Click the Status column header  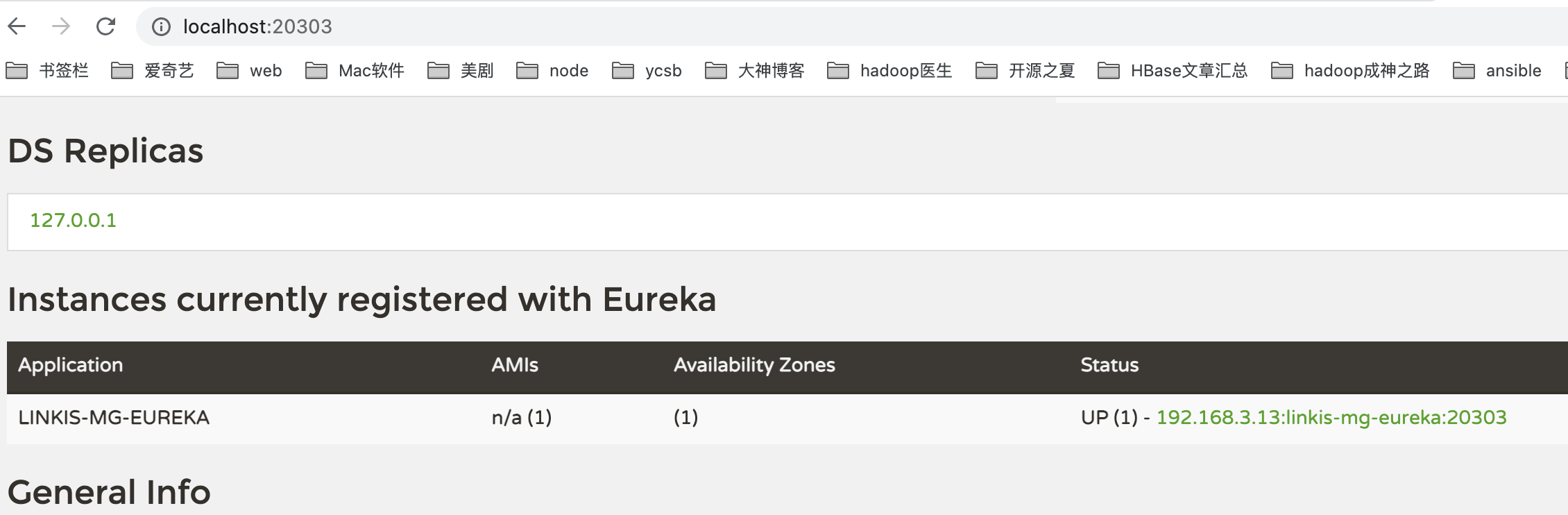[1109, 365]
